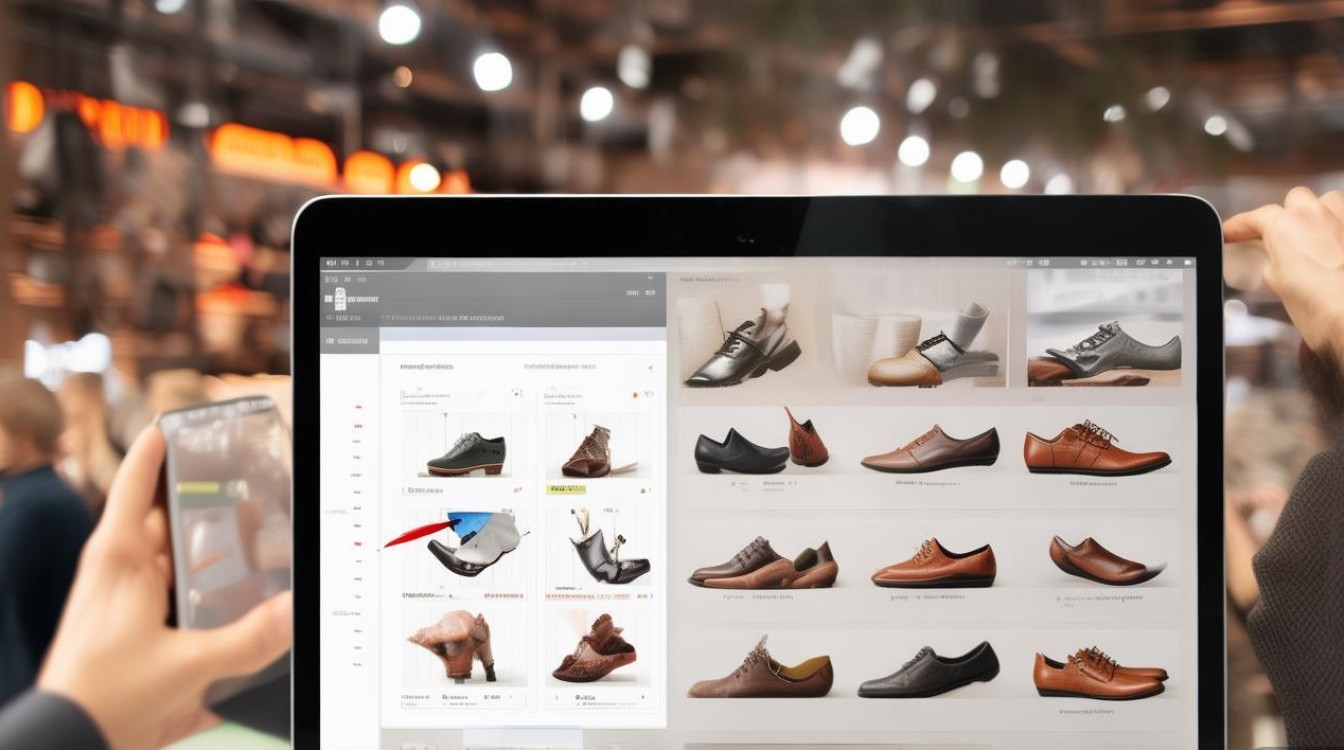Select the grey sidebar tab below the header

349,341
